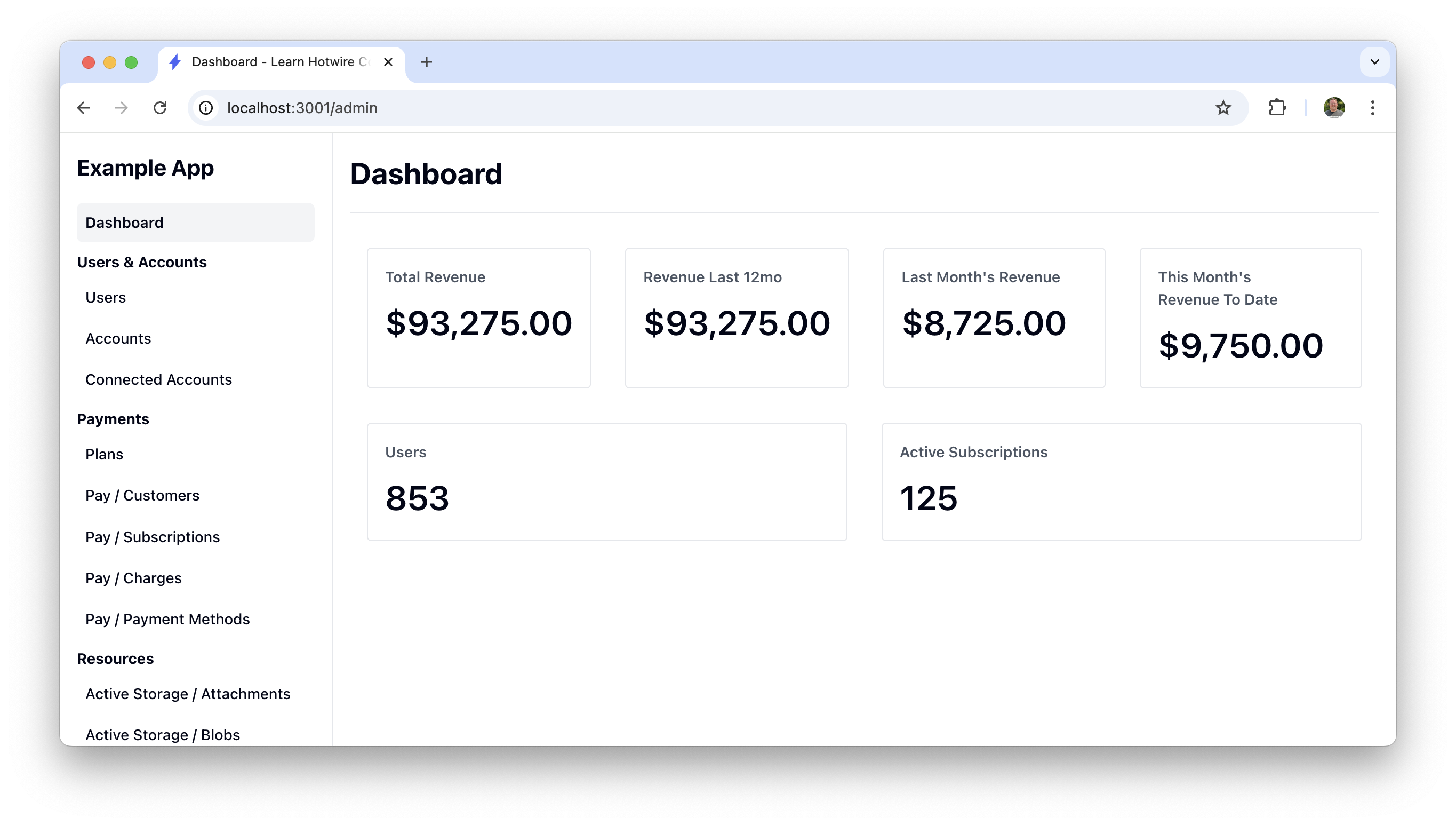
Task: Open the Chrome profile avatar
Action: [x=1334, y=108]
